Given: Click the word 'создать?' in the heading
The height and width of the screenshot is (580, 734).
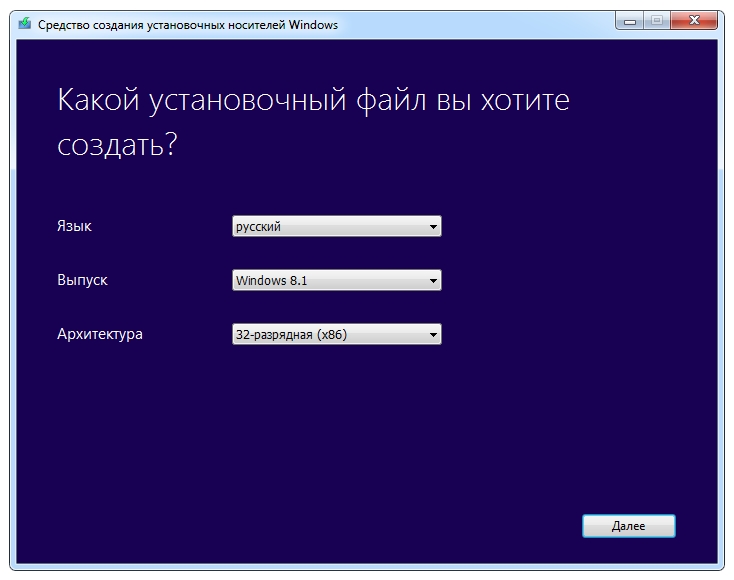Looking at the screenshot, I should [x=117, y=146].
